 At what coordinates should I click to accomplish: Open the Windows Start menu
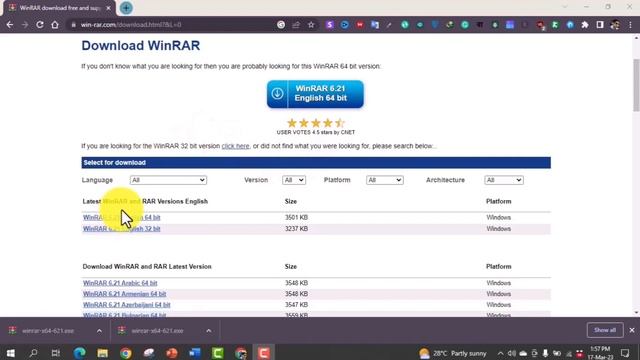[x=11, y=353]
